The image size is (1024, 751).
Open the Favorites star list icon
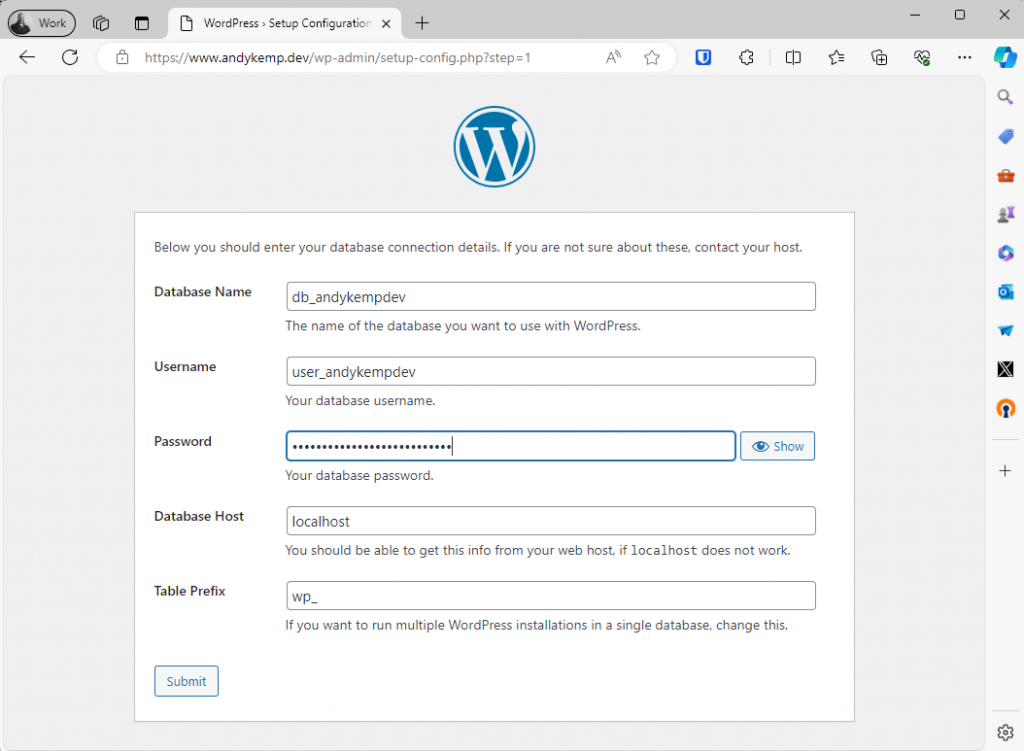click(x=836, y=57)
